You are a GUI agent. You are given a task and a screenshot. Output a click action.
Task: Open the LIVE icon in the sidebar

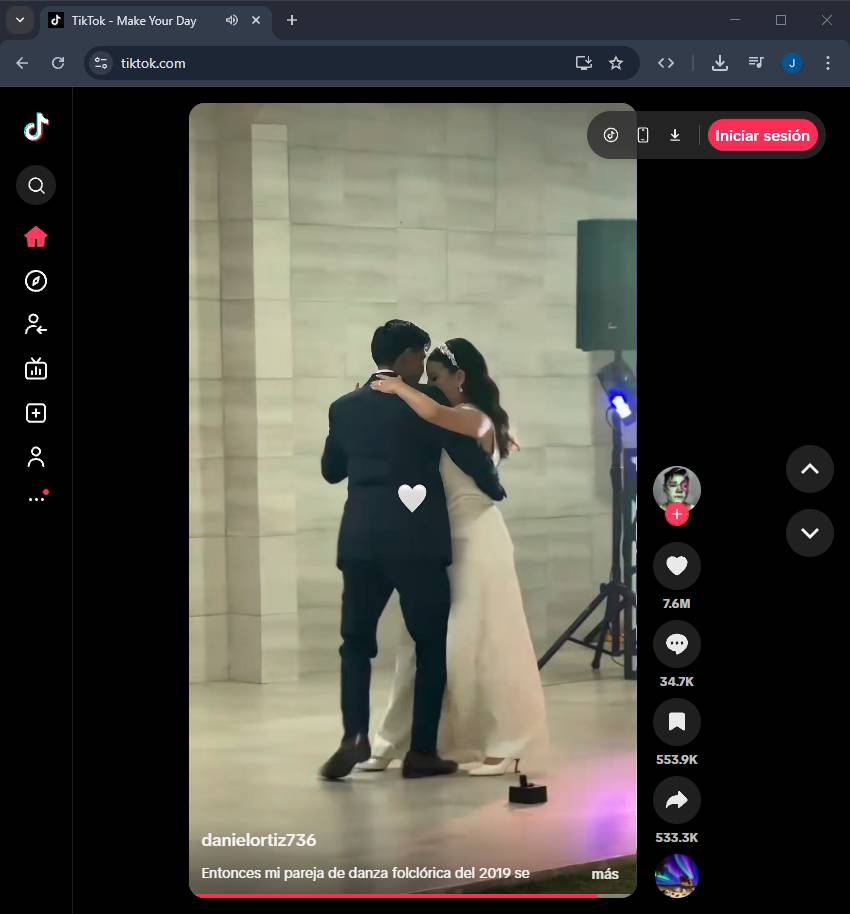36,369
